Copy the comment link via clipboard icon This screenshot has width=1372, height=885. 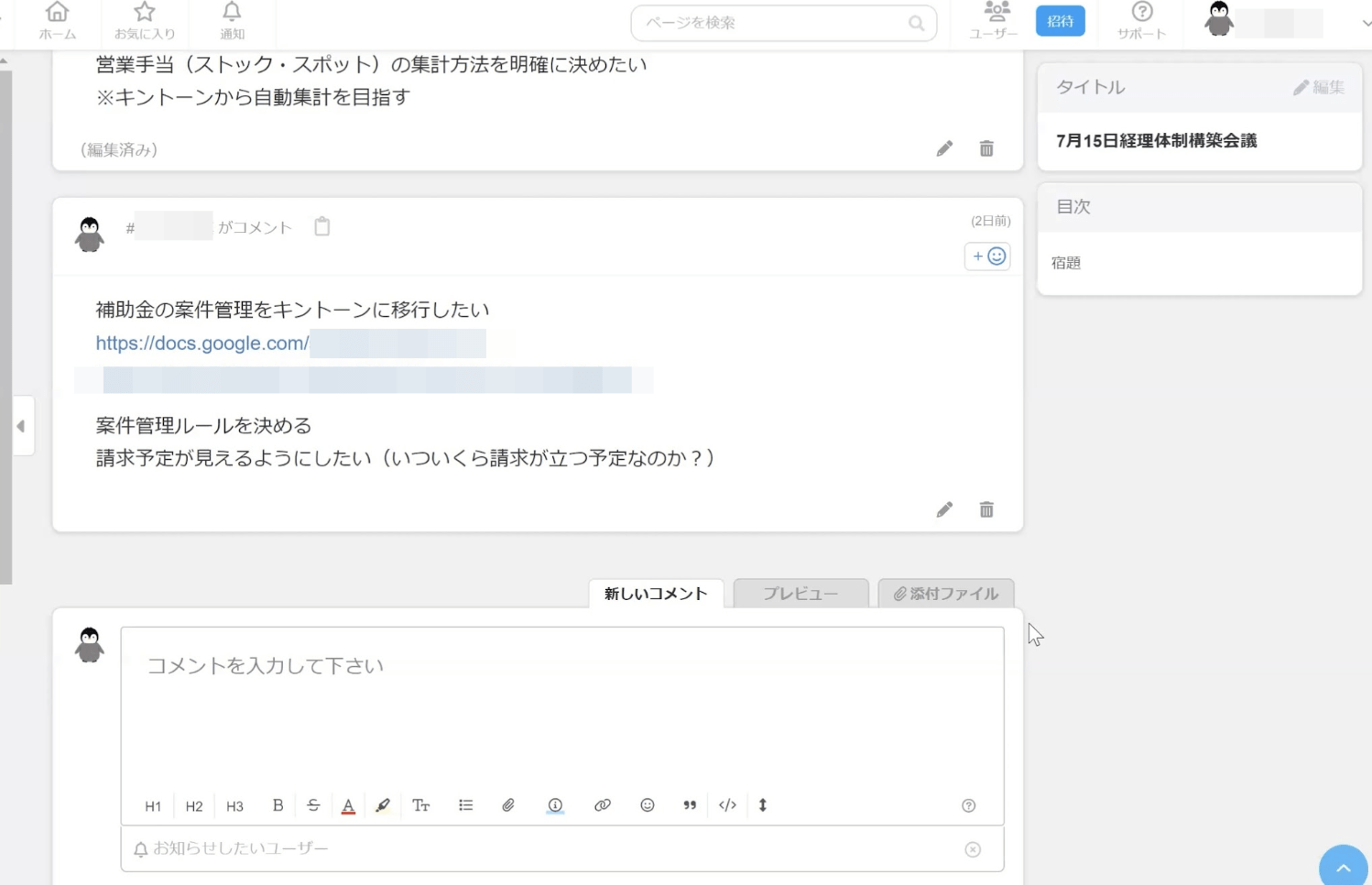321,225
